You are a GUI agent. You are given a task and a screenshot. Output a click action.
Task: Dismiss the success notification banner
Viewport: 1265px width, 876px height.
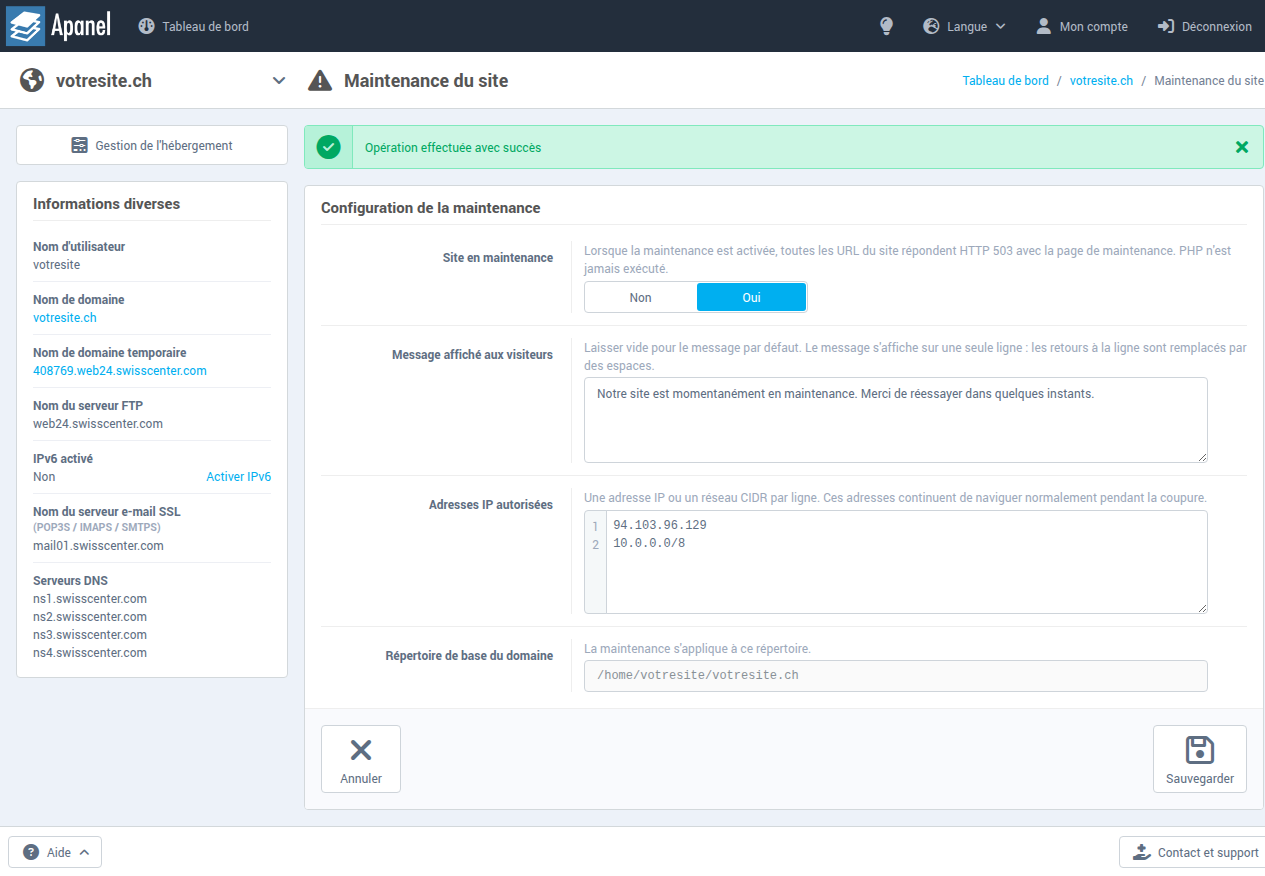pyautogui.click(x=1242, y=147)
